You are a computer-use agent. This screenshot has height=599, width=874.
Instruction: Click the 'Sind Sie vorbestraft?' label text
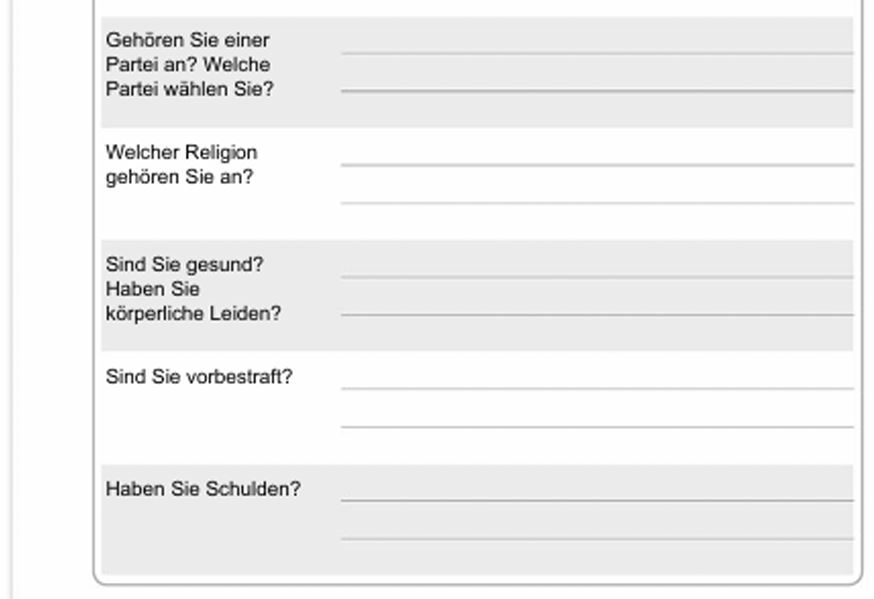pyautogui.click(x=199, y=377)
